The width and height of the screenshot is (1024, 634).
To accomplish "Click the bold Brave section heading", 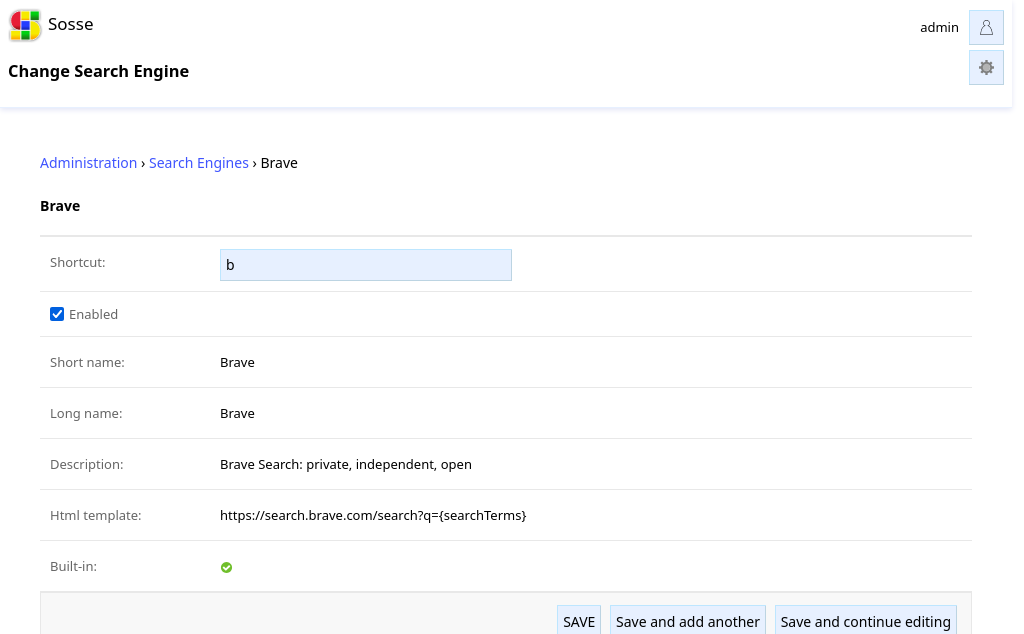I will pos(60,206).
